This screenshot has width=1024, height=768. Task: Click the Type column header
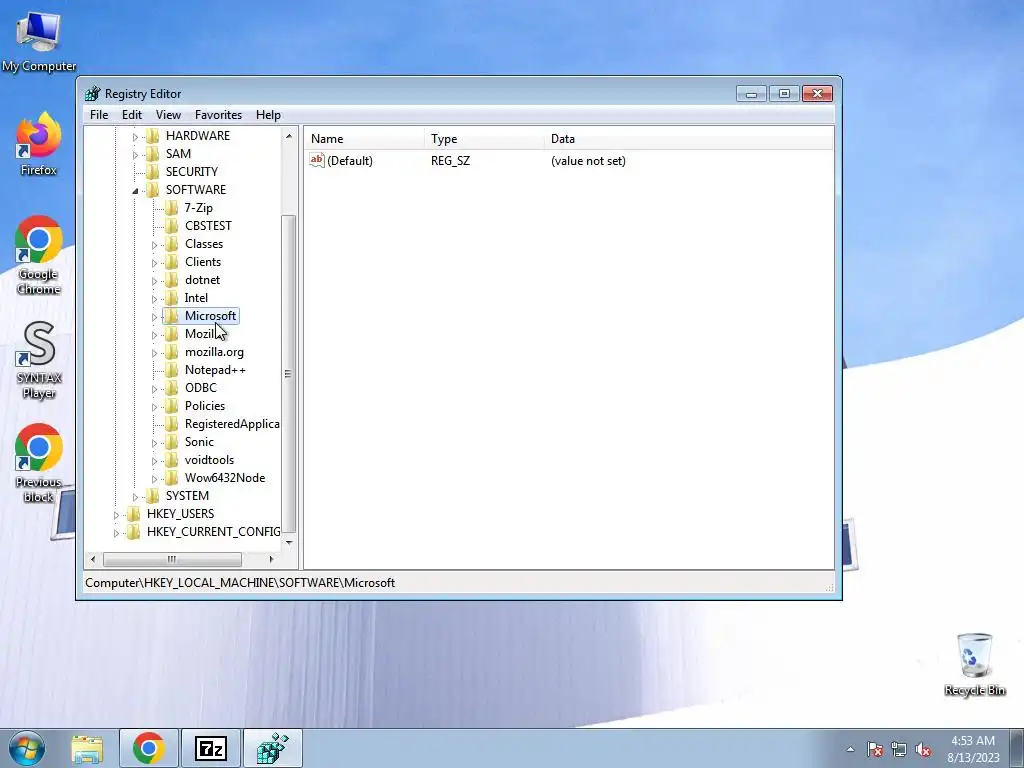click(x=484, y=139)
